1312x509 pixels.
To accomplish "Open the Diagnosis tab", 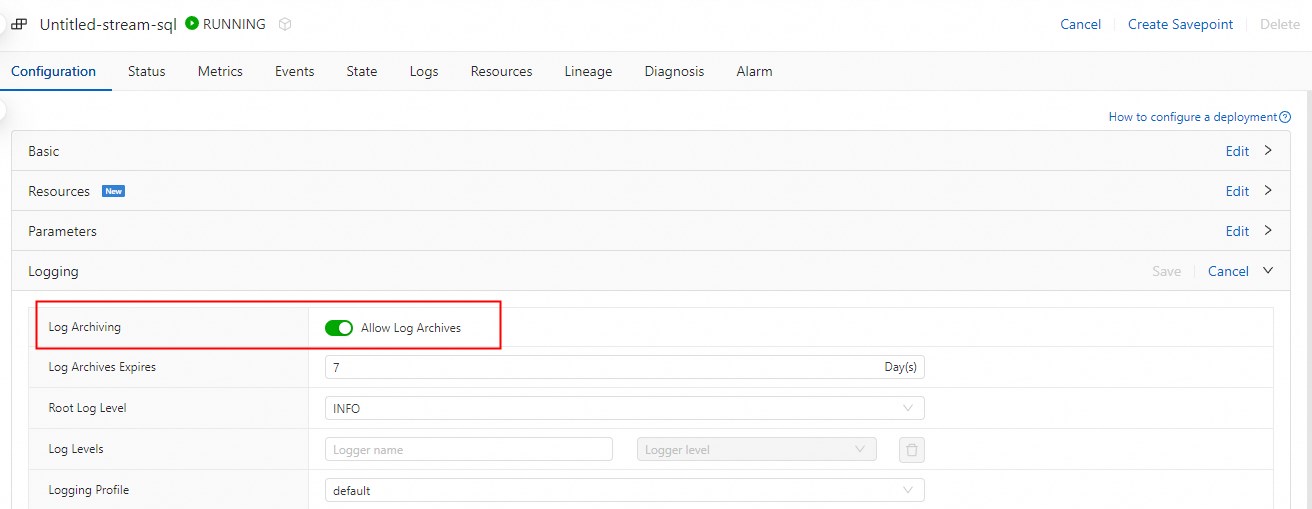I will point(674,72).
